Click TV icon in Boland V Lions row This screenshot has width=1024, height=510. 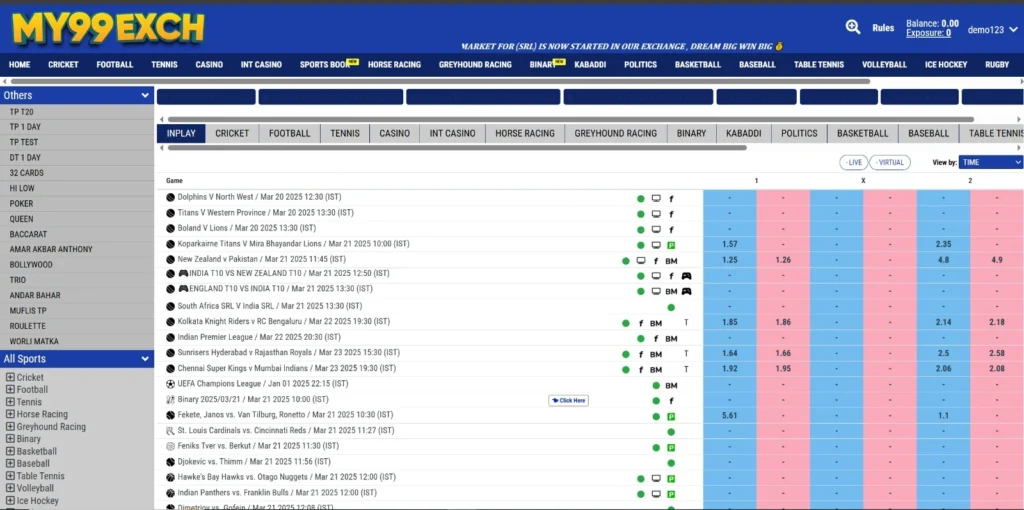pos(656,230)
